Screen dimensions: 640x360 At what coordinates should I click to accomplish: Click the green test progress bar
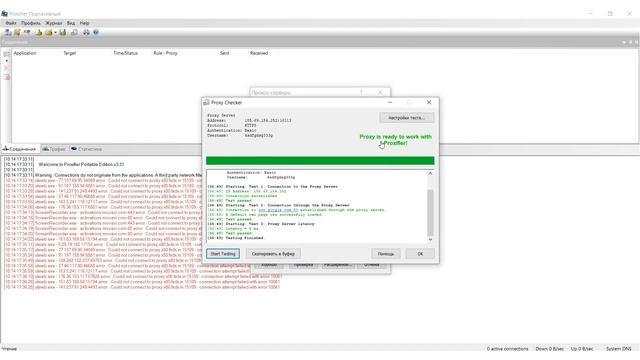click(x=320, y=160)
